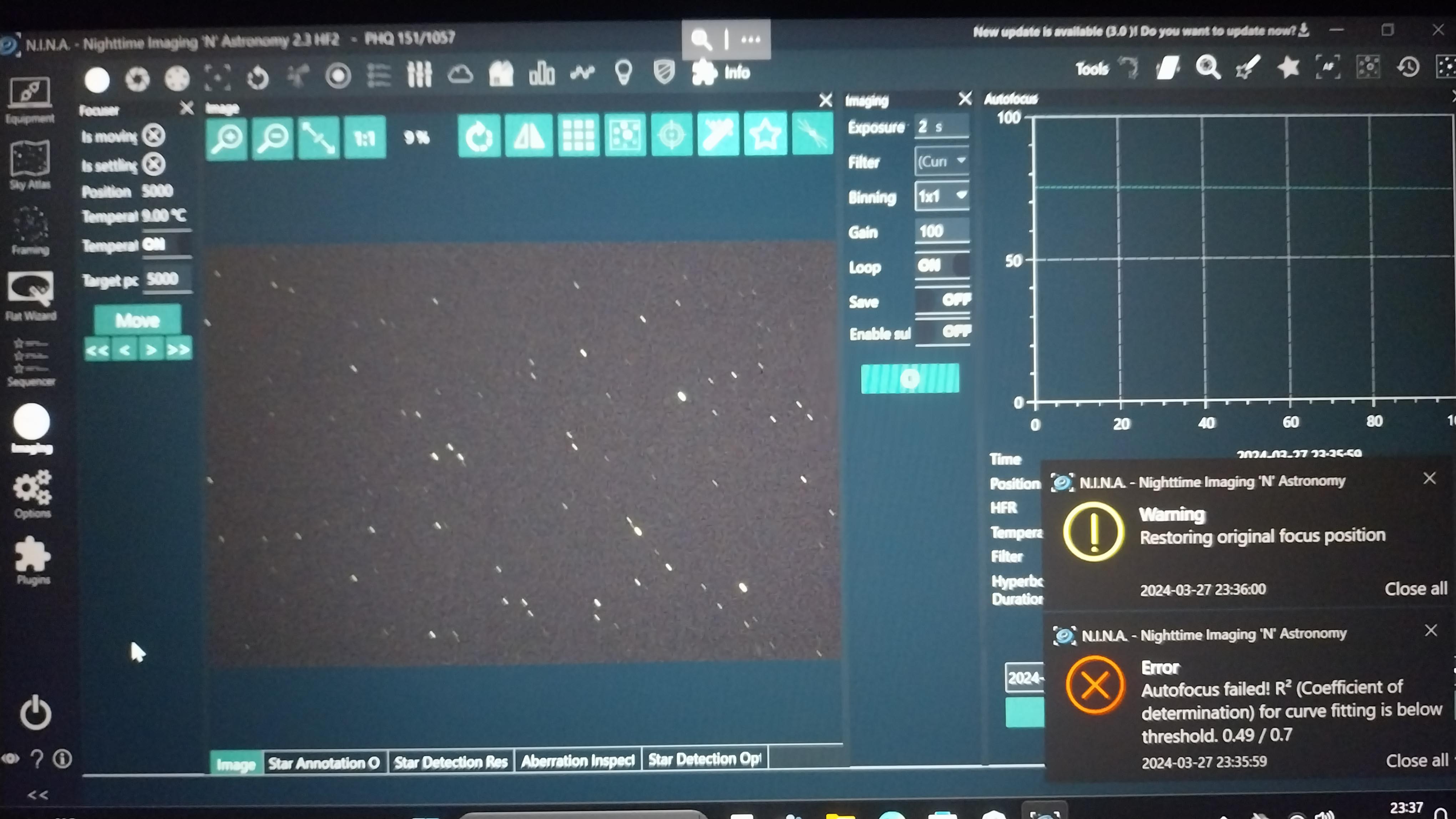Viewport: 1456px width, 819px height.
Task: Toggle star detection star button in Image toolbar
Action: [x=765, y=134]
